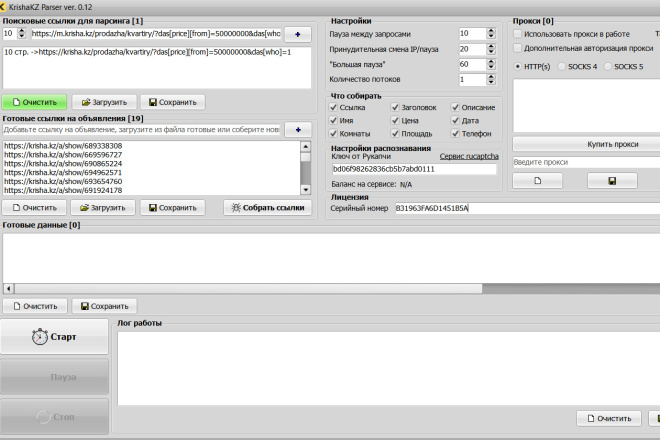The width and height of the screenshot is (660, 440).
Task: Clear search links with green Очистить button
Action: (35, 102)
